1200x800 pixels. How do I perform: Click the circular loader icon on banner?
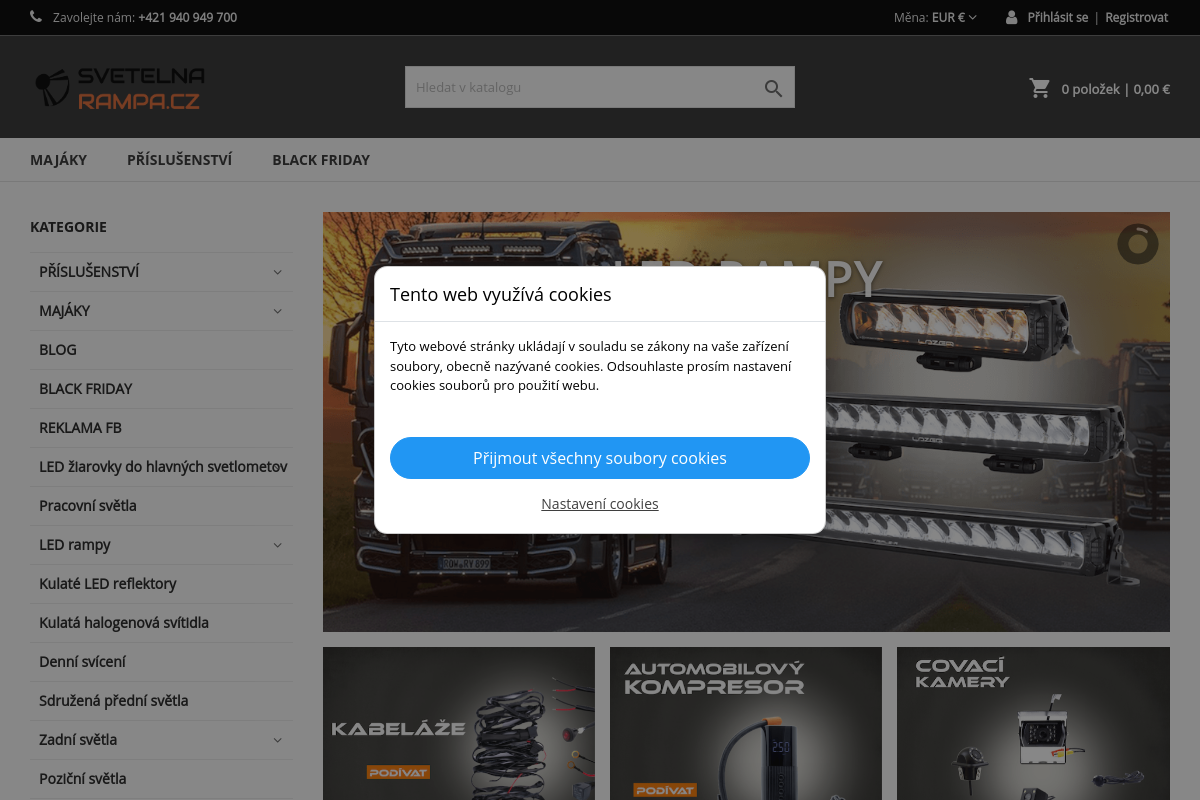point(1137,244)
